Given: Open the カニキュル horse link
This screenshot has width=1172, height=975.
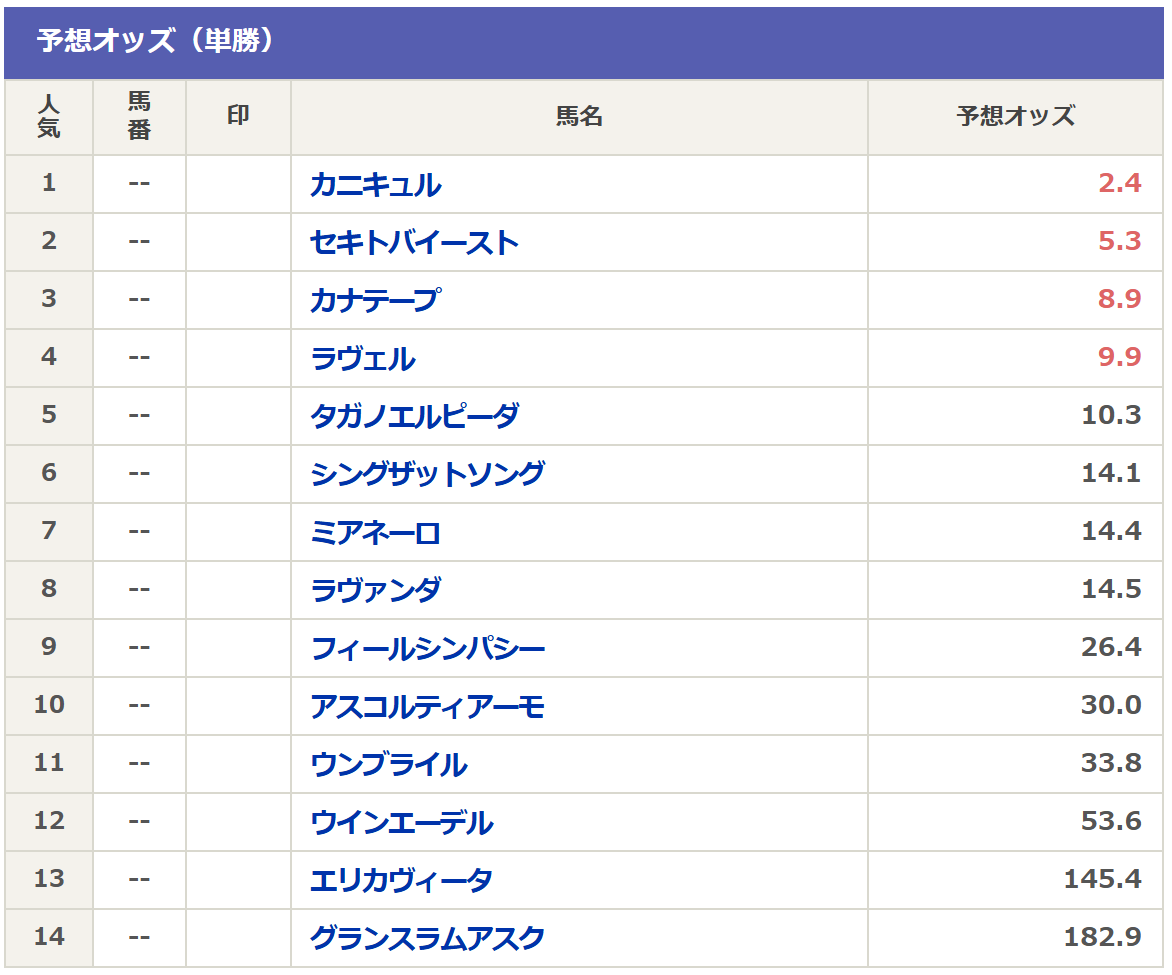Looking at the screenshot, I should tap(375, 185).
